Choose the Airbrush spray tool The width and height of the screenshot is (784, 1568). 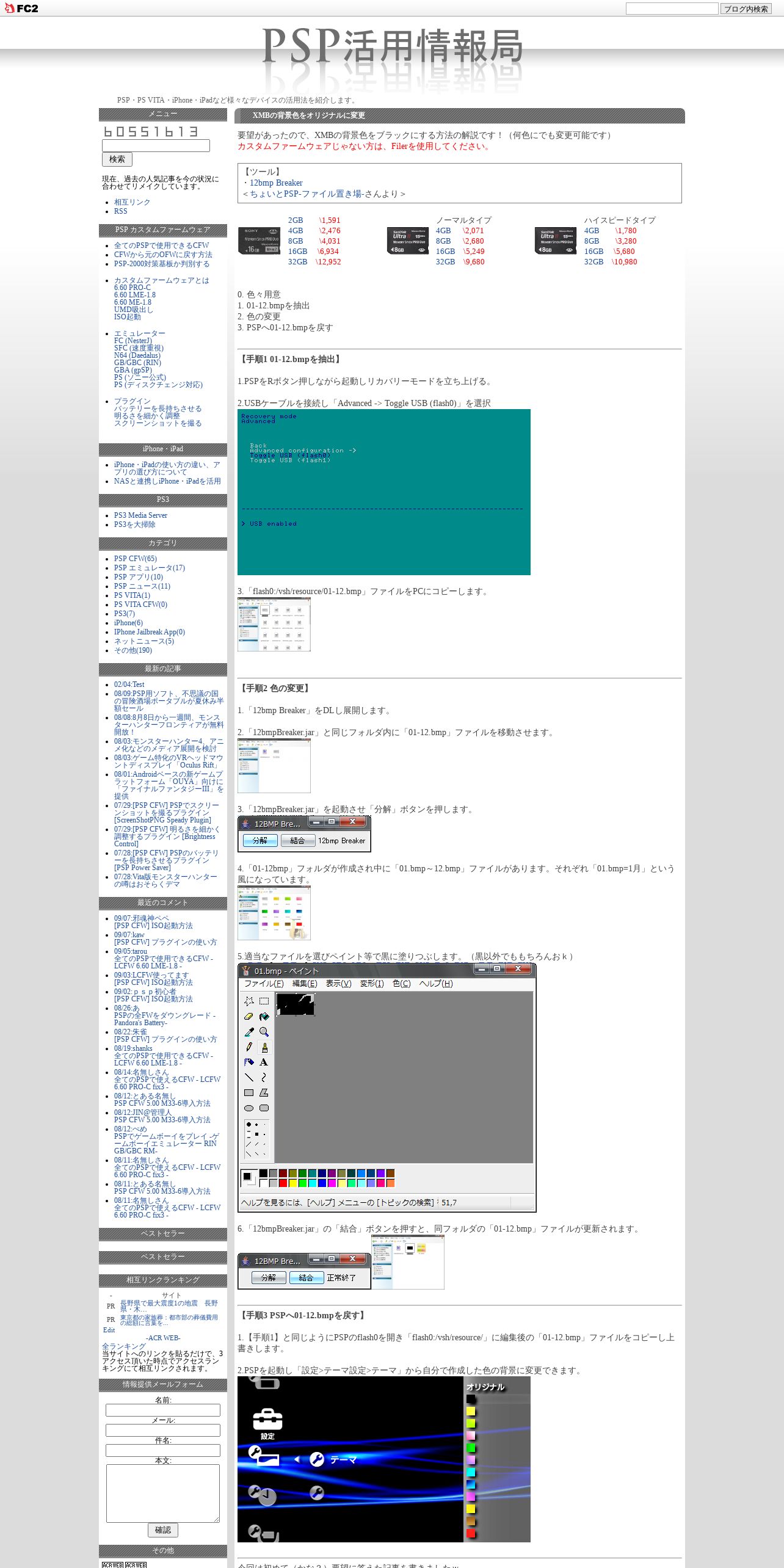click(249, 1062)
